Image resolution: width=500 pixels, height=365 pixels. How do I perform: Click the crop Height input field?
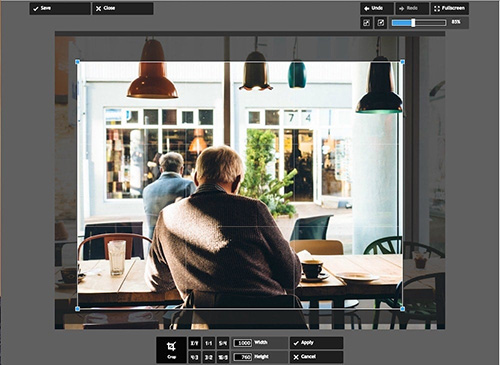(x=243, y=357)
